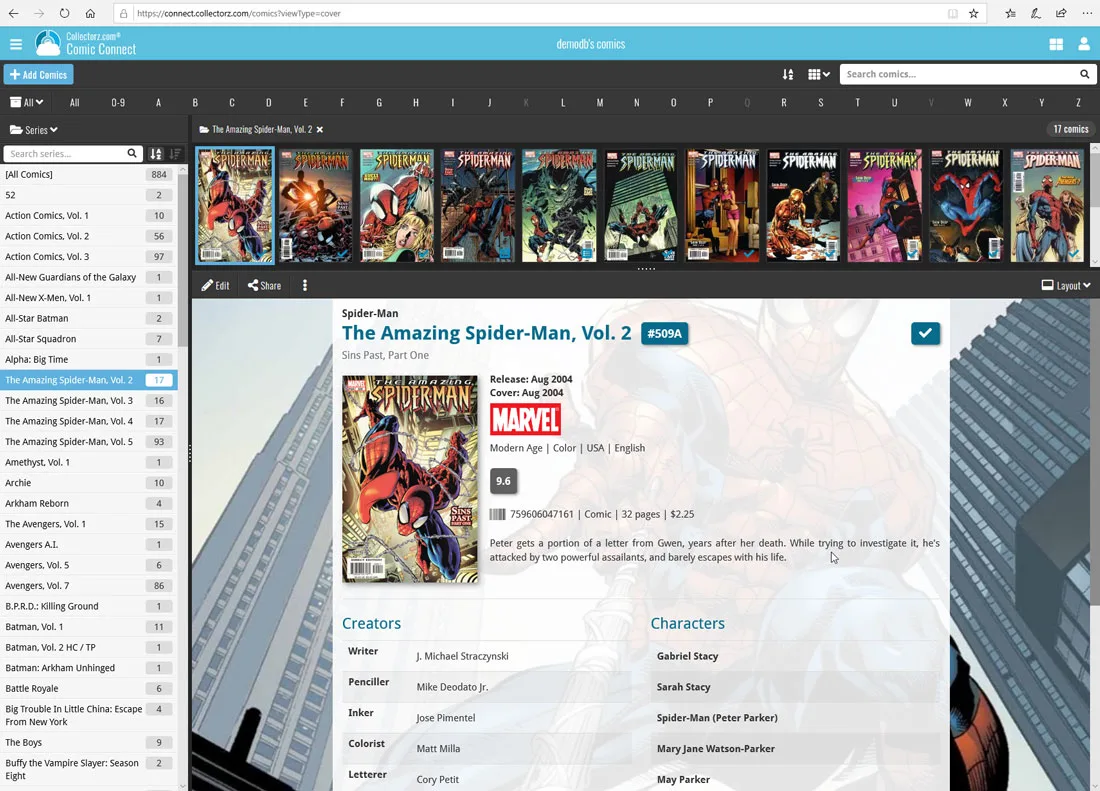Select Action Comics, Vol. 2 series
The height and width of the screenshot is (791, 1100).
point(88,236)
